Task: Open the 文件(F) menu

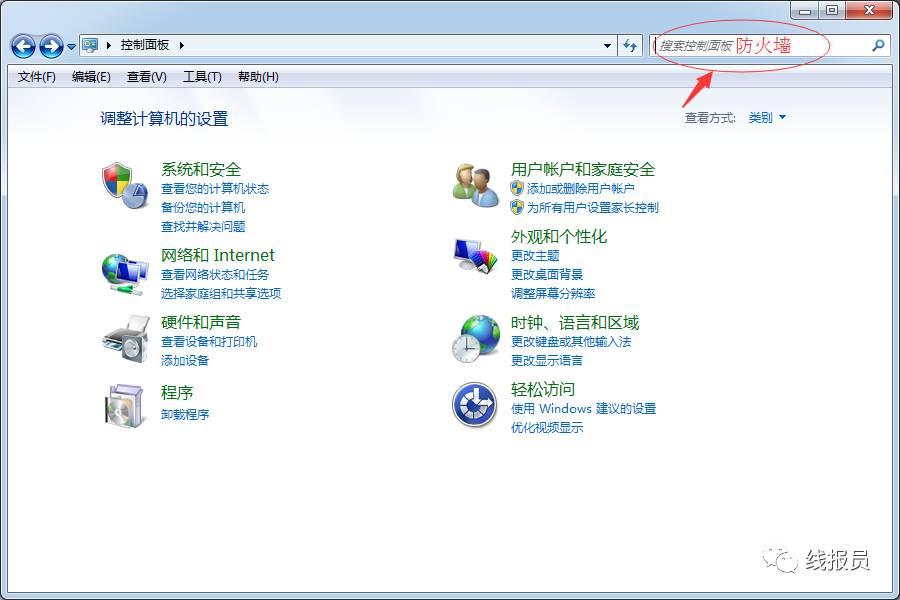Action: pyautogui.click(x=36, y=77)
